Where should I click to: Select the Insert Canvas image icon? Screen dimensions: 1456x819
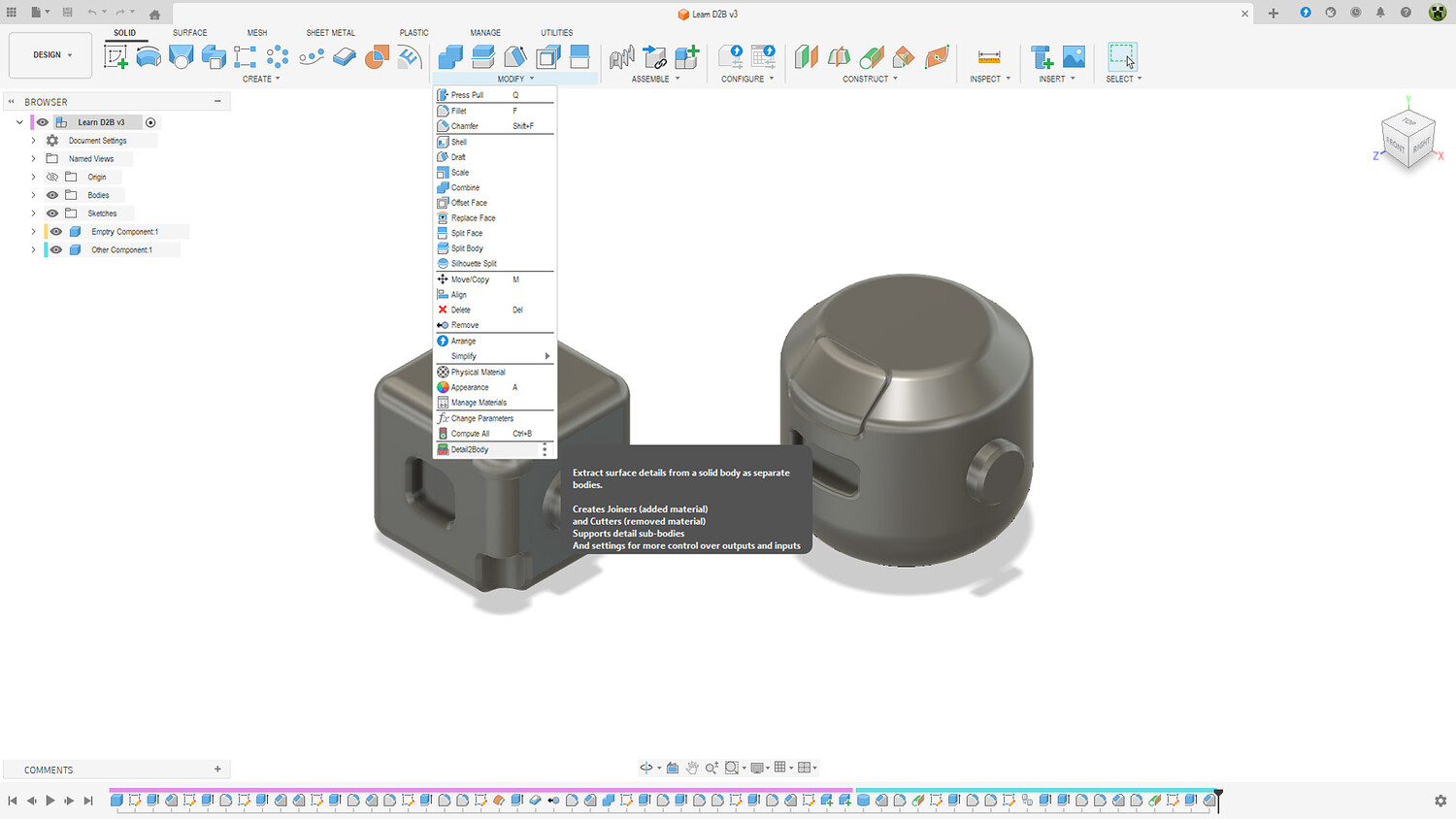pyautogui.click(x=1074, y=56)
